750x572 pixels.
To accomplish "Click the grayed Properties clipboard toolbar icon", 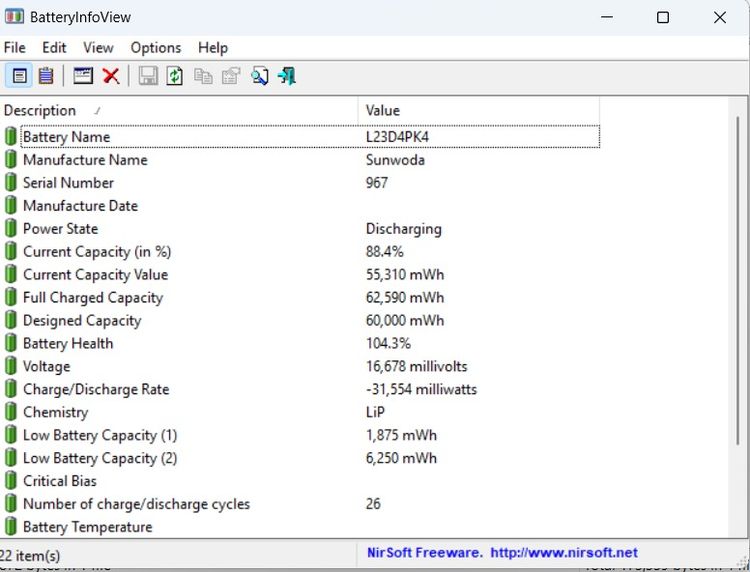I will coord(231,76).
